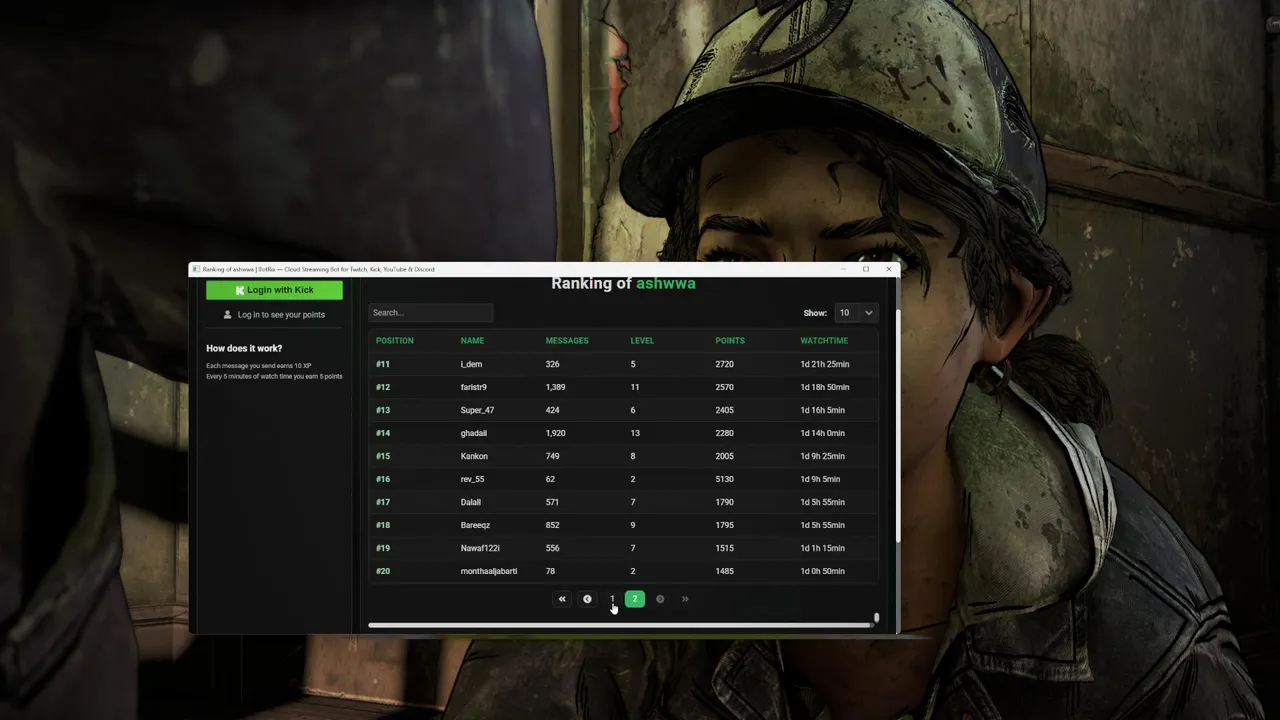The image size is (1280, 720).
Task: Click the last page double-arrow icon
Action: pos(685,599)
